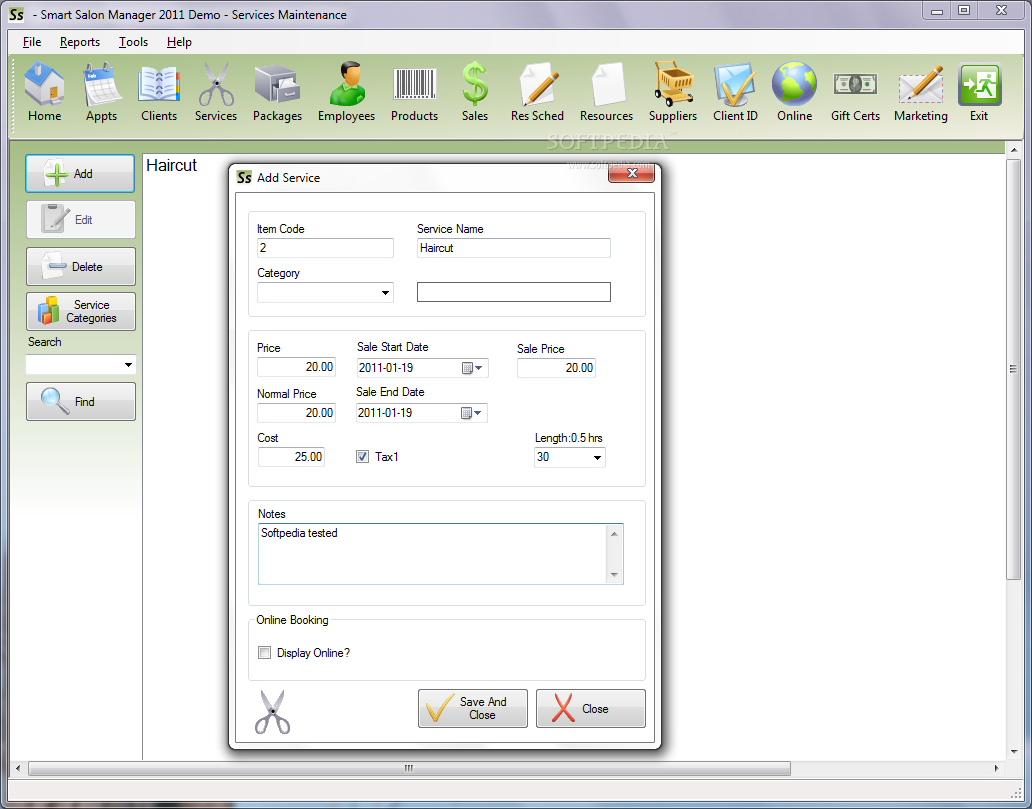Open the Sales dollar icon
1032x809 pixels.
[475, 92]
